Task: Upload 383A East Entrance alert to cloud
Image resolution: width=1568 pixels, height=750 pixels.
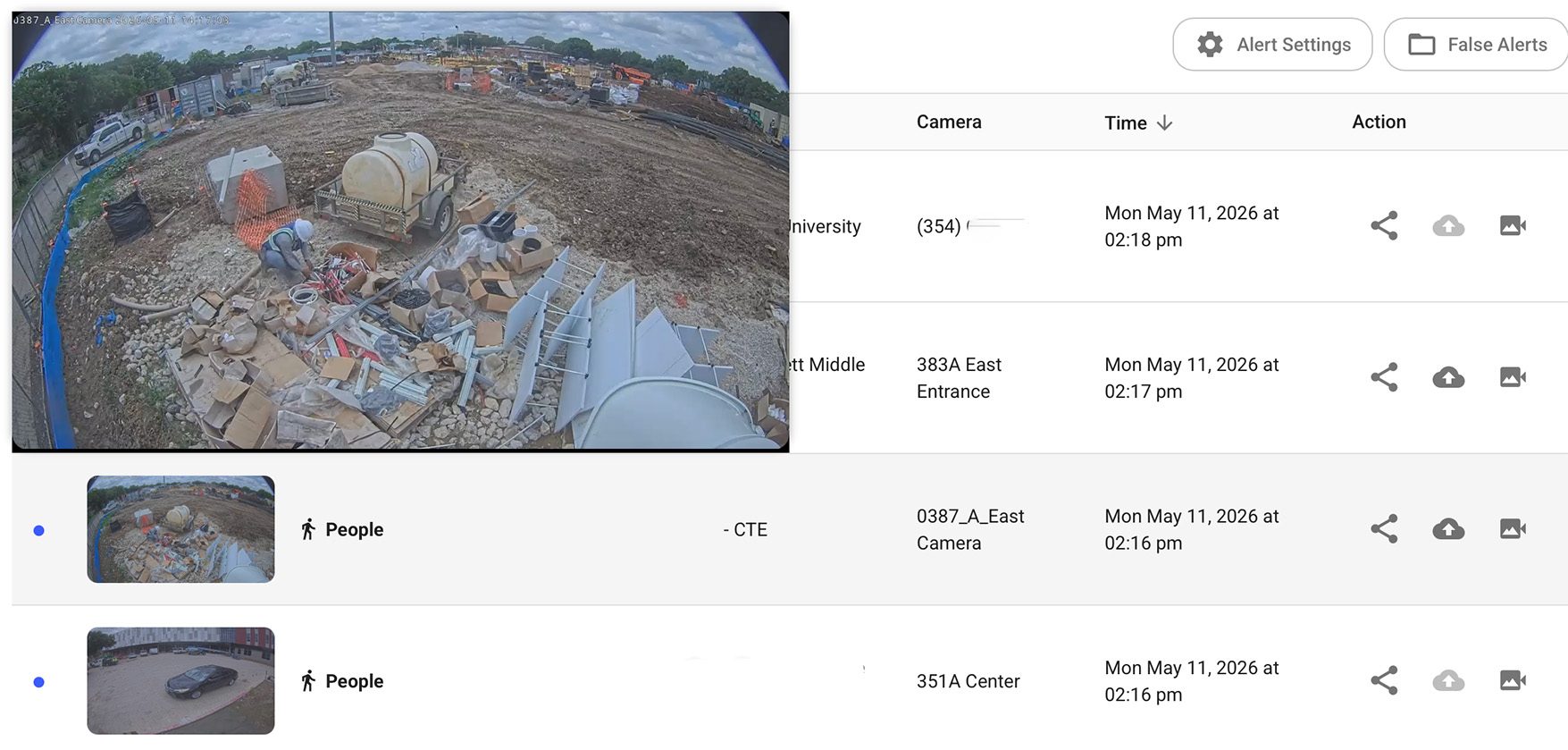Action: pyautogui.click(x=1448, y=377)
